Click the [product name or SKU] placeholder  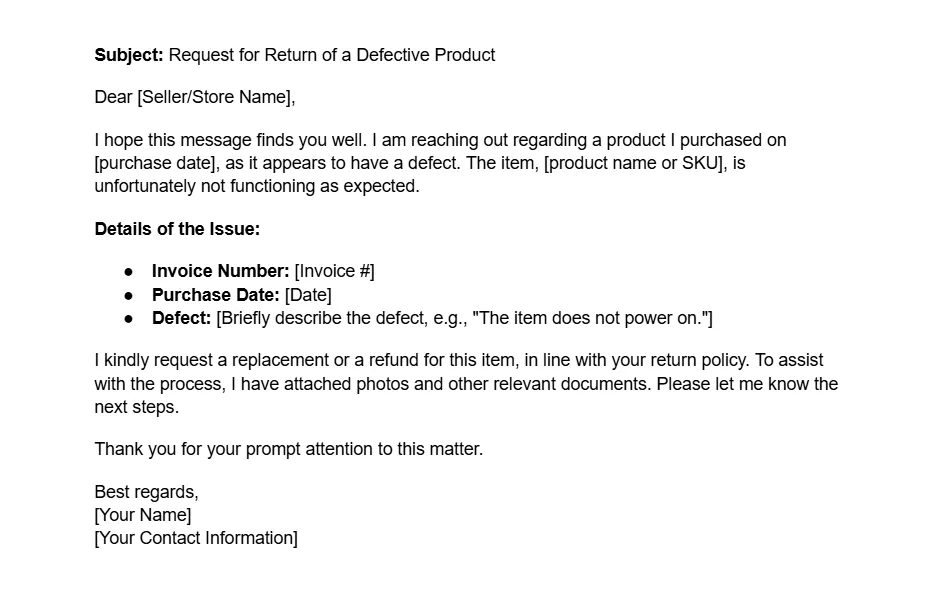pyautogui.click(x=634, y=163)
